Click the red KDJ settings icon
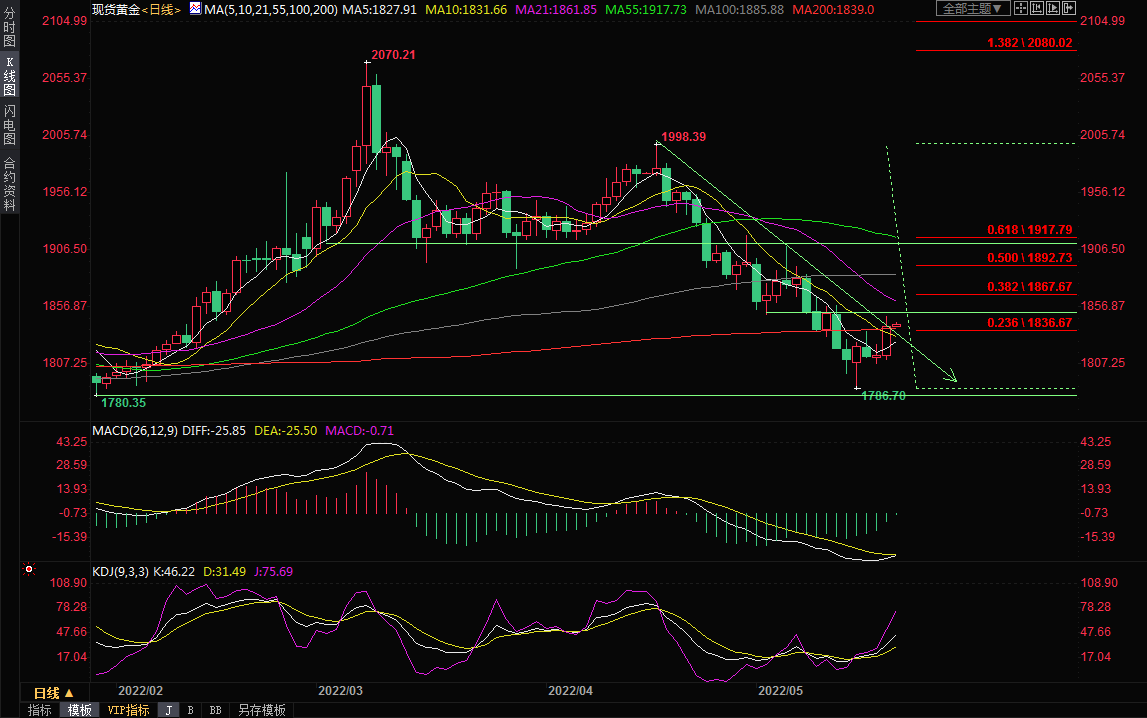The height and width of the screenshot is (718, 1147). coord(29,570)
